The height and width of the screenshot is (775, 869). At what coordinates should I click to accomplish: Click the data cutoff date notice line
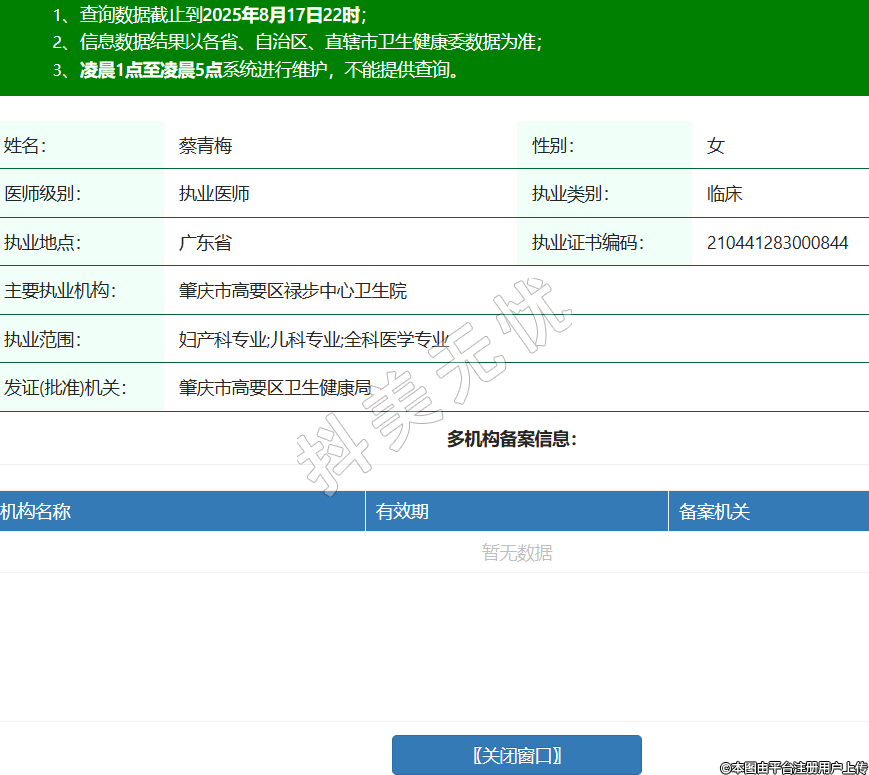point(210,15)
